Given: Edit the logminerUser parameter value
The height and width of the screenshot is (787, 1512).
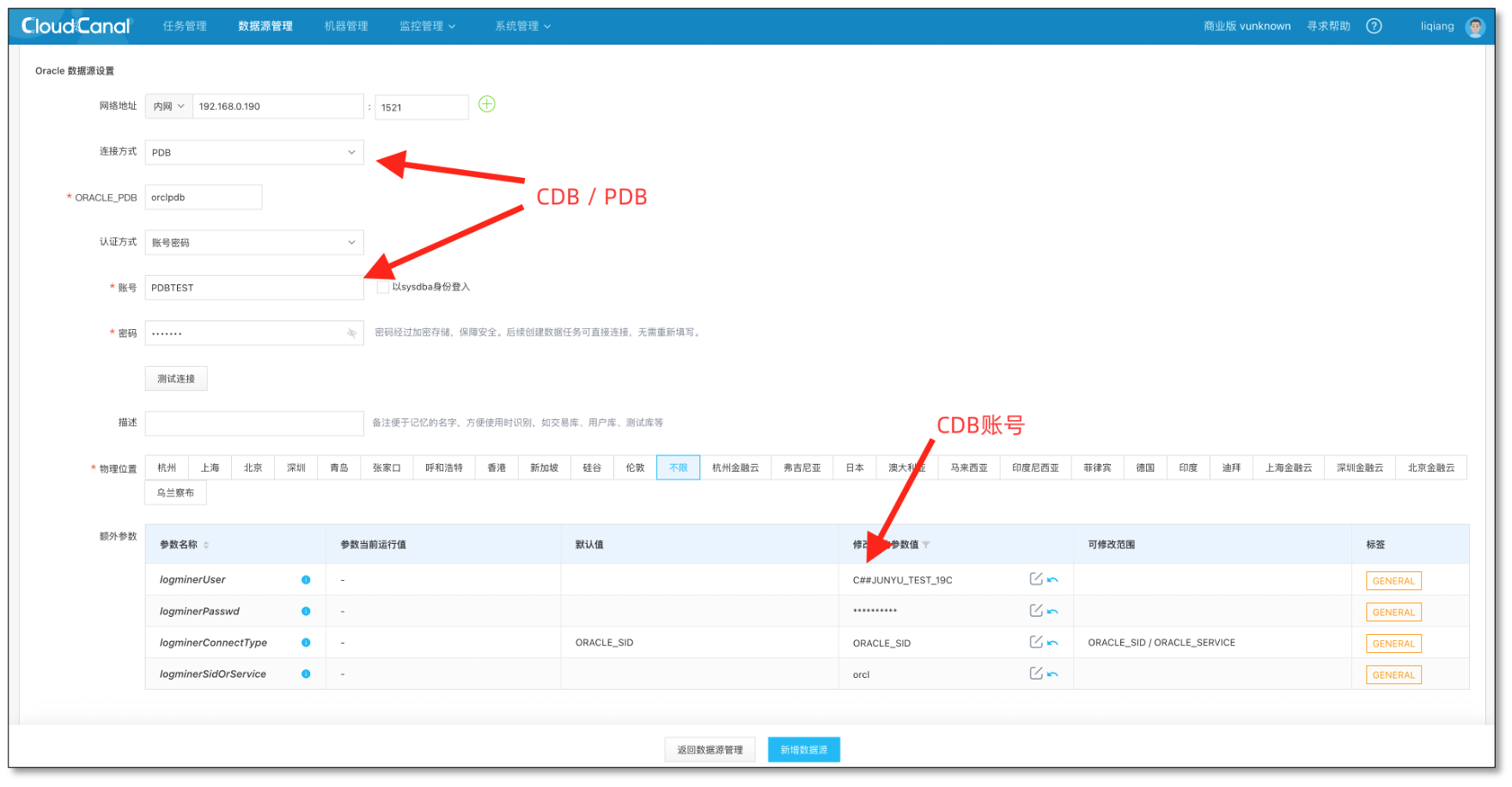Looking at the screenshot, I should click(1035, 579).
